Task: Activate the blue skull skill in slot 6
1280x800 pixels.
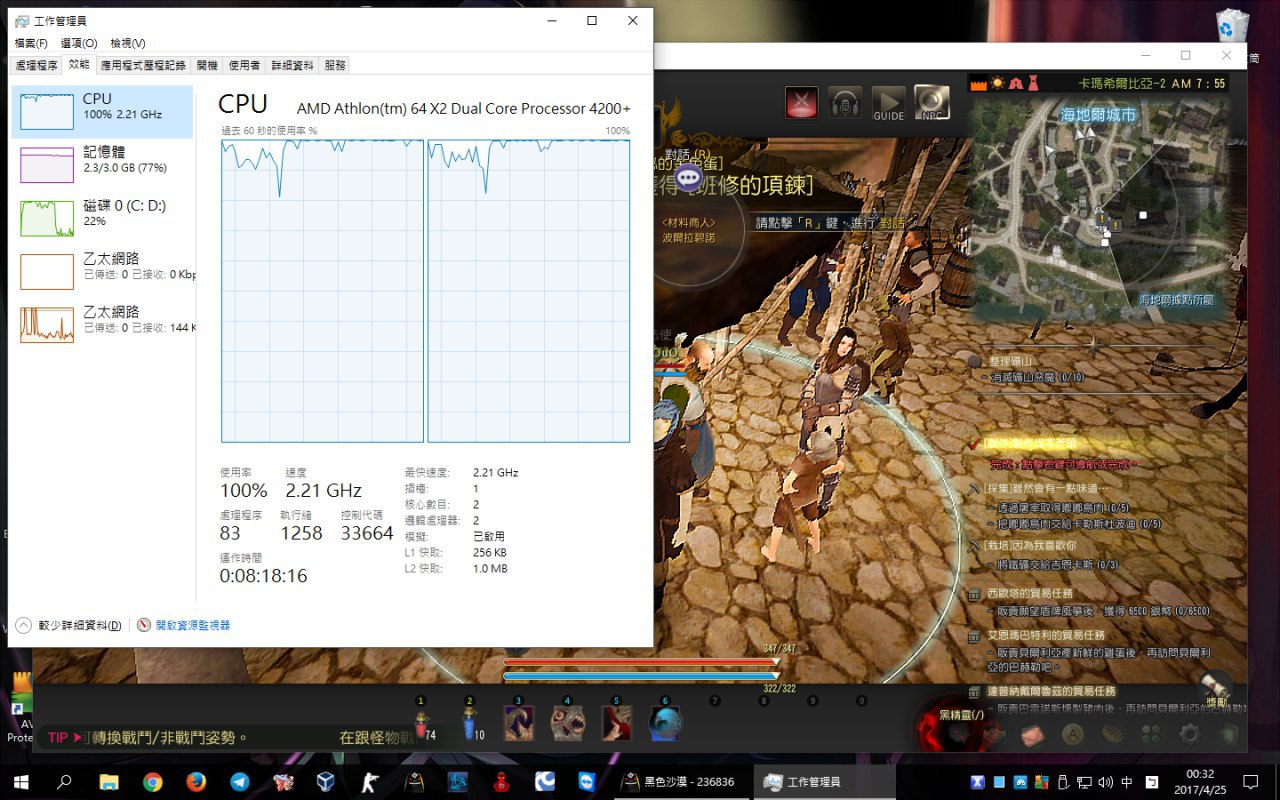Action: pos(665,723)
